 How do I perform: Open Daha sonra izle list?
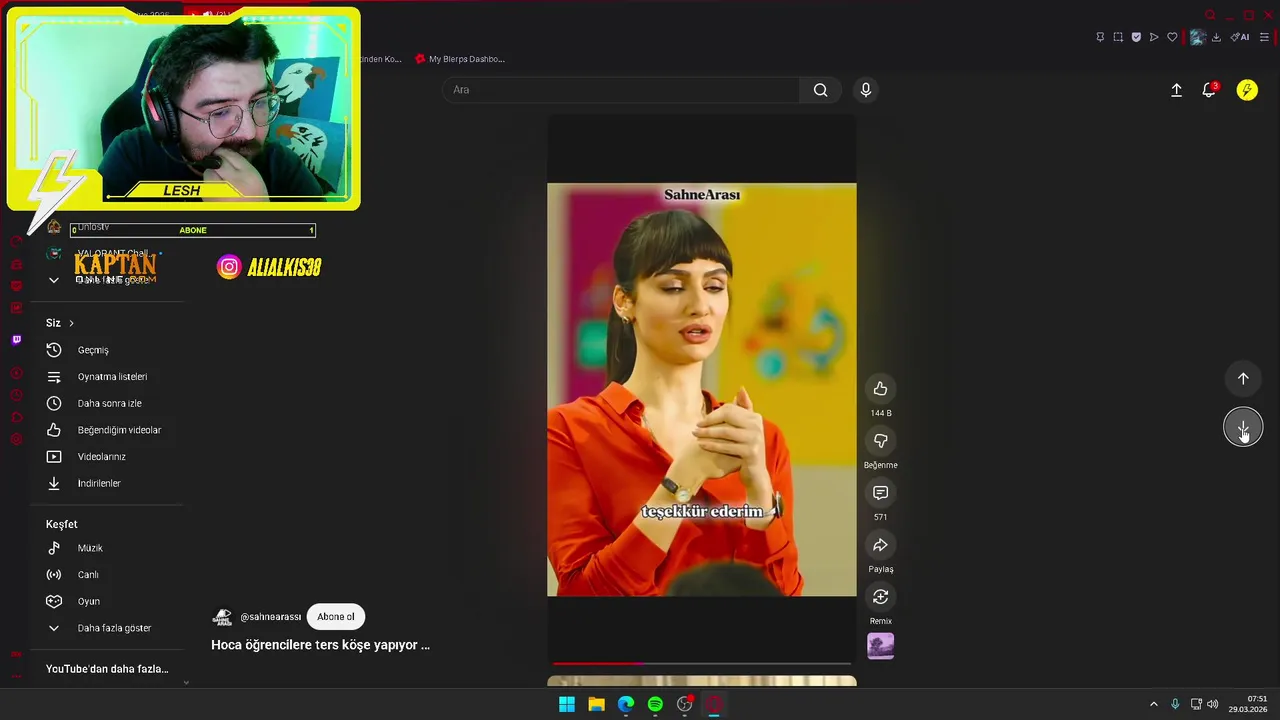(x=110, y=403)
